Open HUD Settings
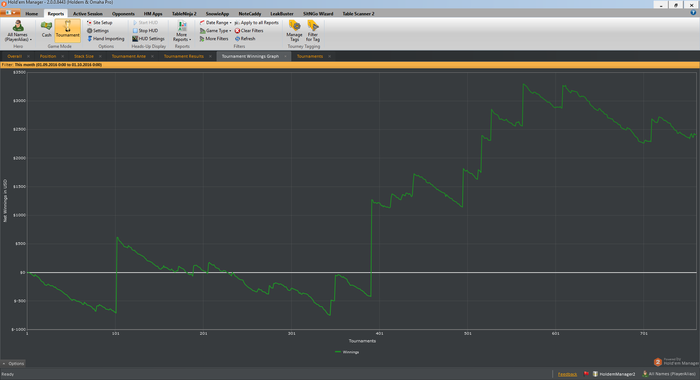The image size is (700, 380). click(x=148, y=39)
